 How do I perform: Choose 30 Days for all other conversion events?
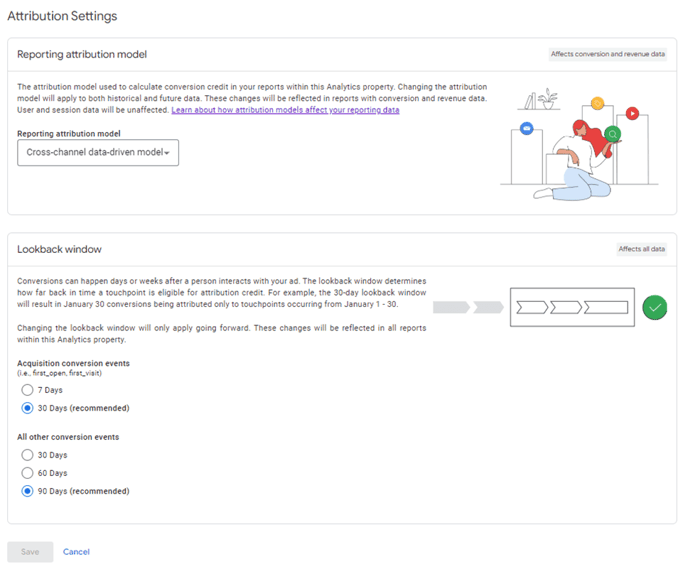27,455
